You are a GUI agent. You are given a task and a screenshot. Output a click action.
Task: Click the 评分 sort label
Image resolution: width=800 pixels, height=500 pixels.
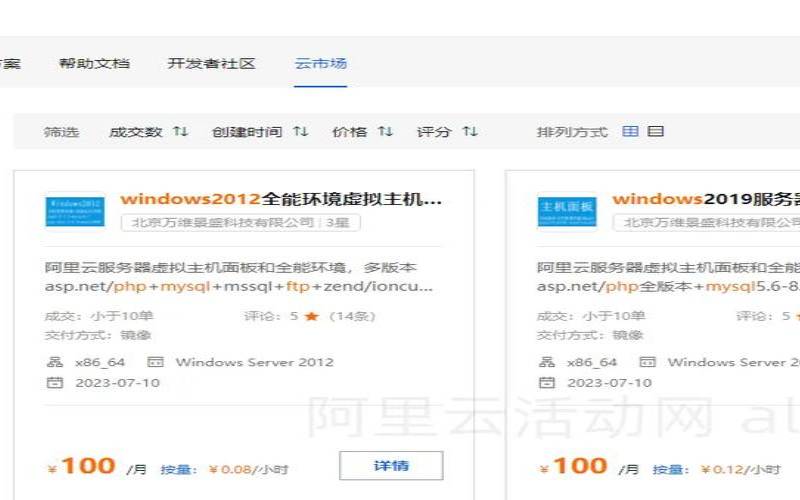click(434, 132)
